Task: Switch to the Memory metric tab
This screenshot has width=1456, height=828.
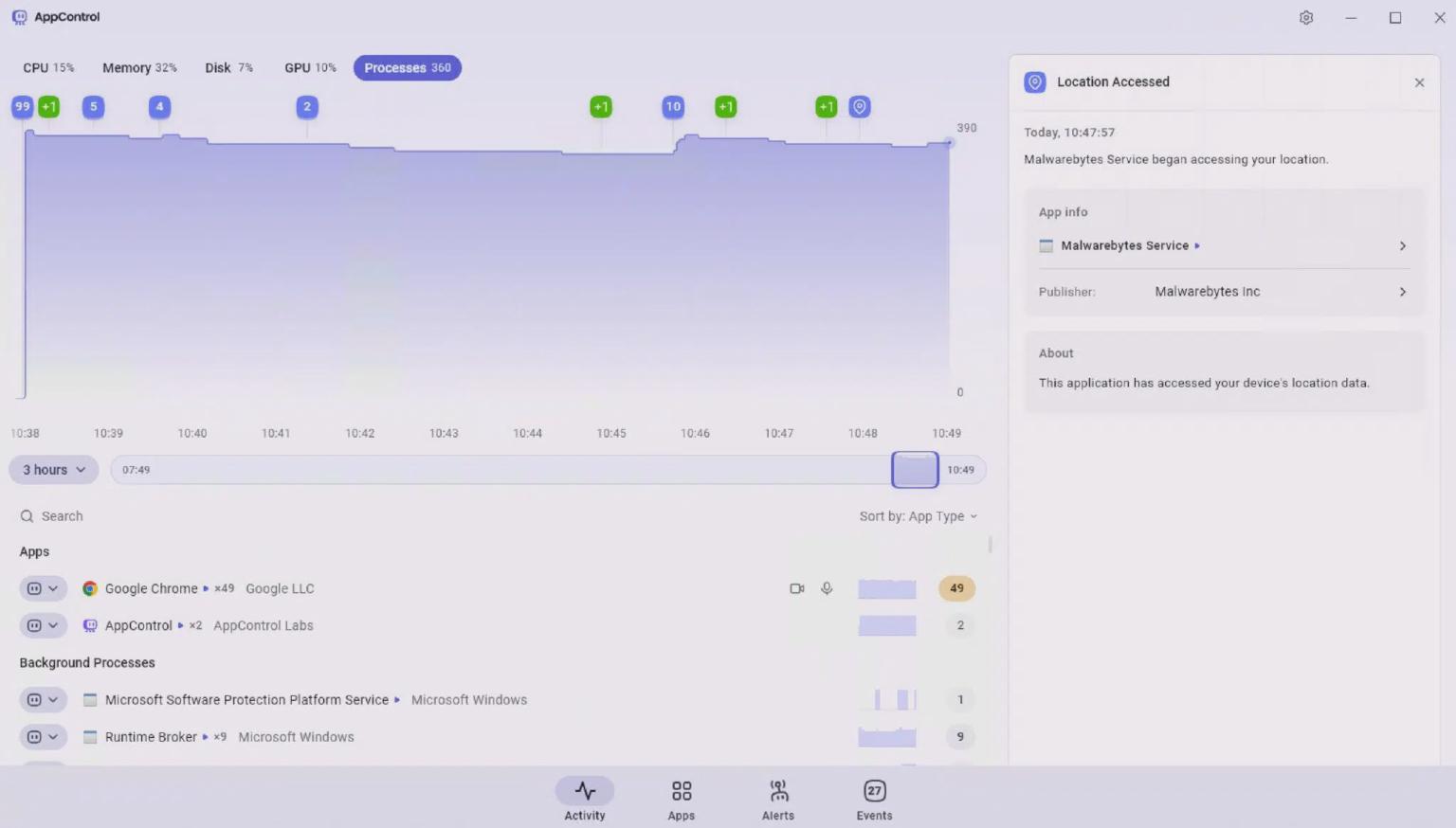Action: [x=139, y=68]
